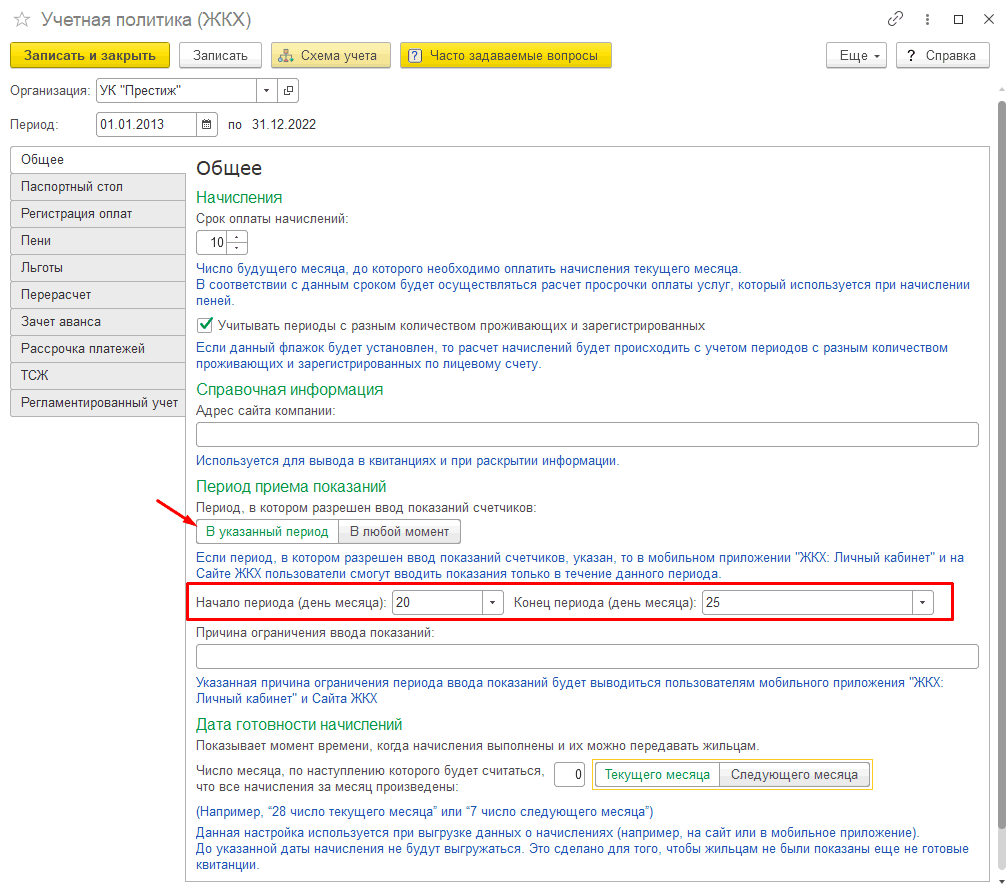Open Справка help

pyautogui.click(x=942, y=56)
